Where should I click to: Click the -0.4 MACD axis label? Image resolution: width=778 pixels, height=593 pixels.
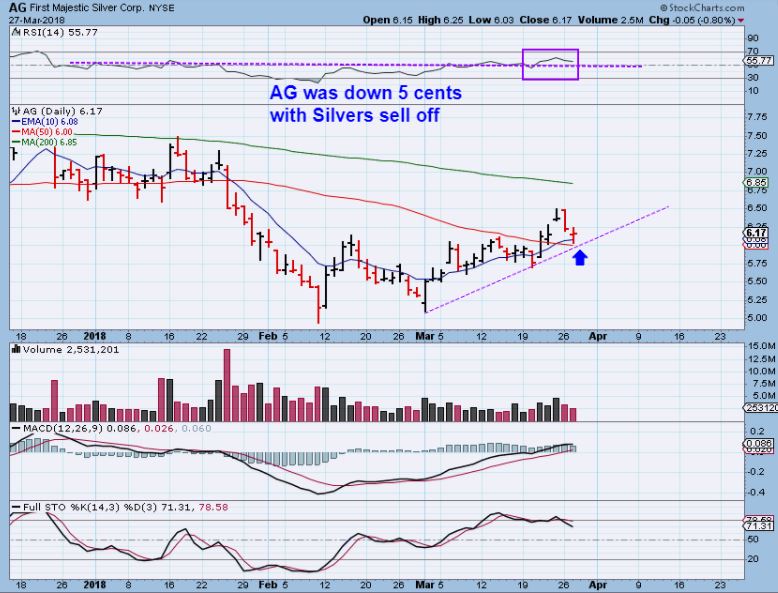756,492
